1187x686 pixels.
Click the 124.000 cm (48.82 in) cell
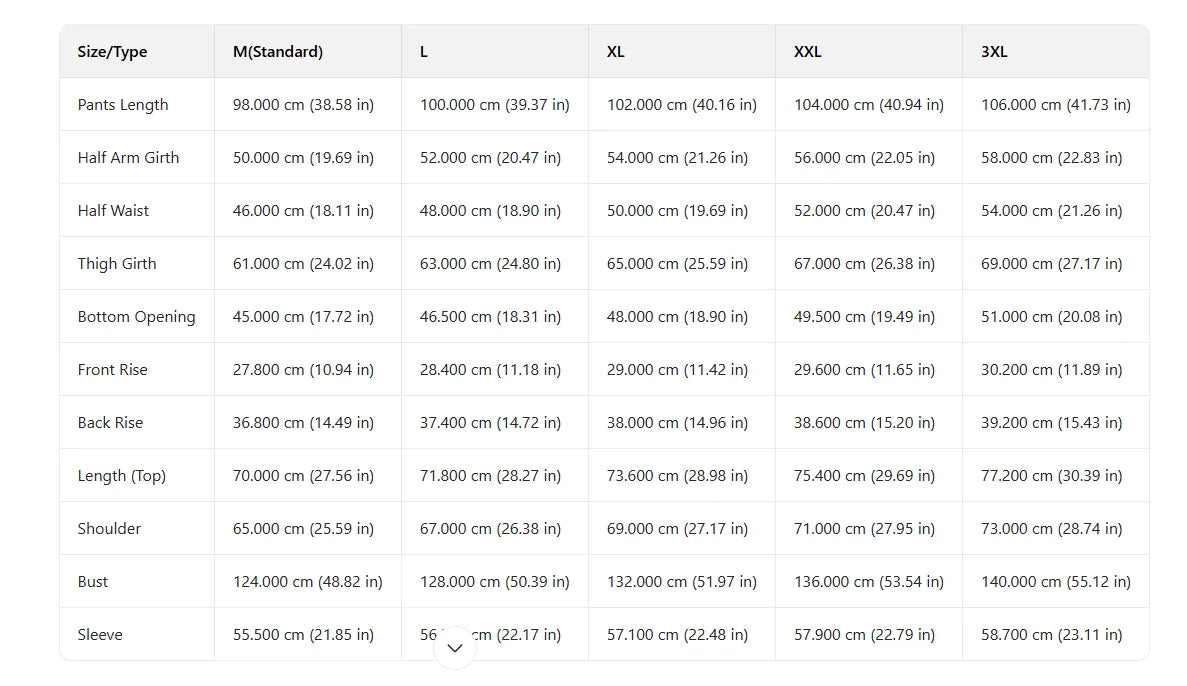pos(307,582)
